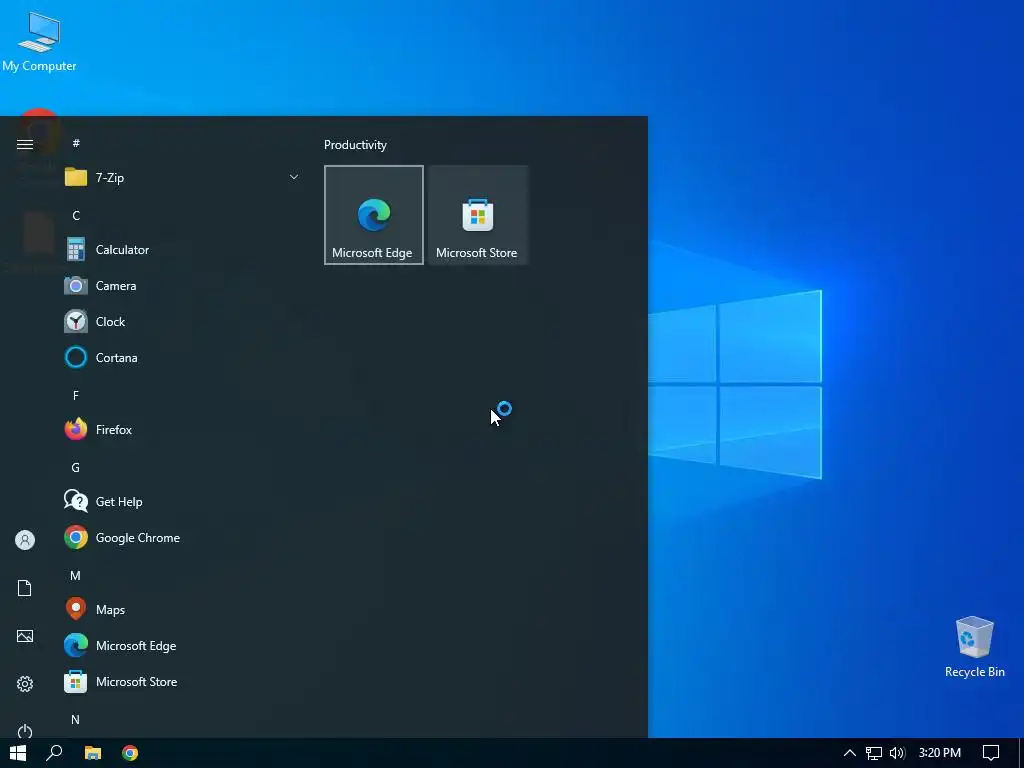
Task: Click the Windows Start button
Action: (18, 753)
